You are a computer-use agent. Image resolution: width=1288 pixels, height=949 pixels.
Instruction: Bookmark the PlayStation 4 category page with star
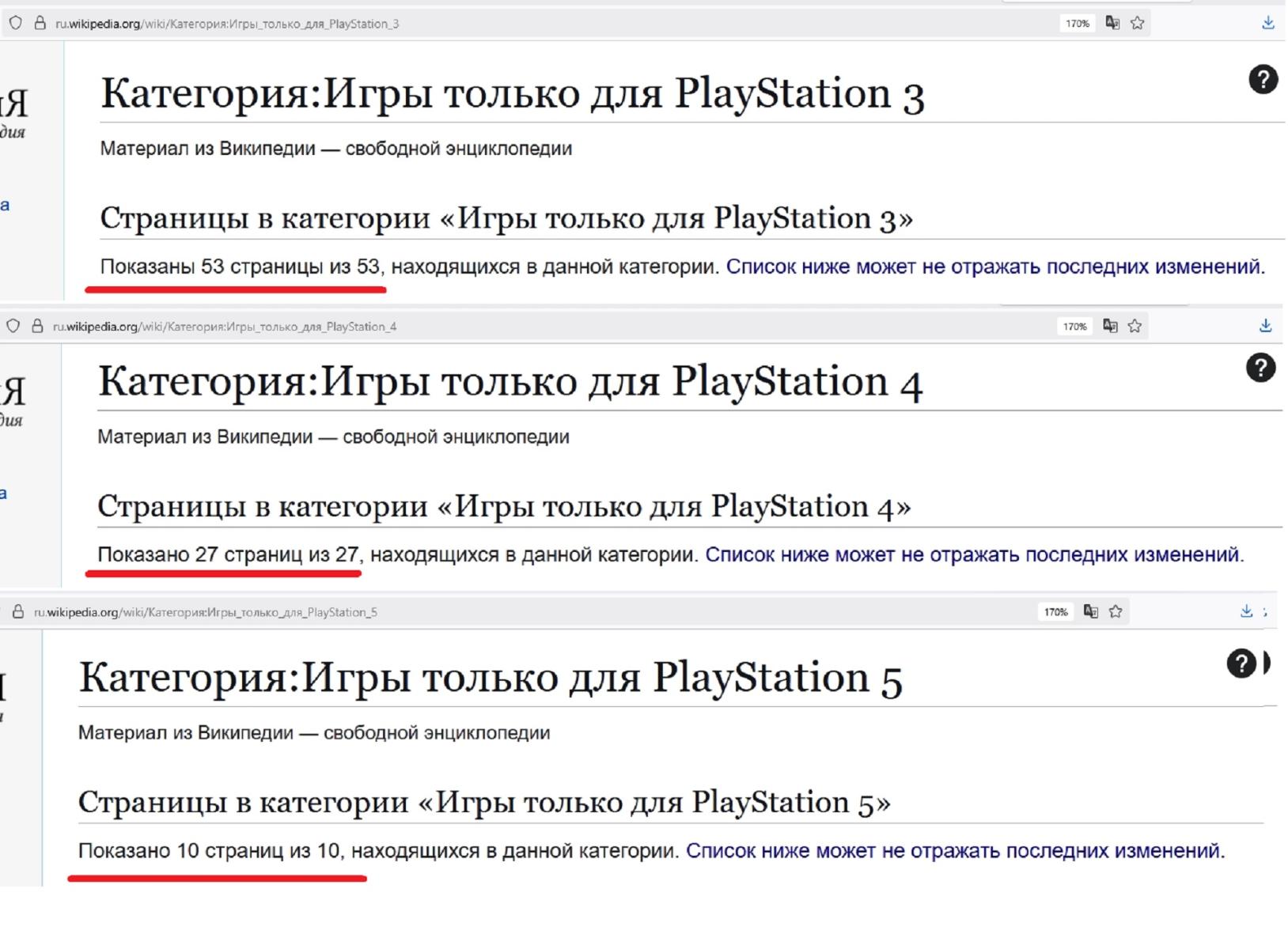(1135, 326)
